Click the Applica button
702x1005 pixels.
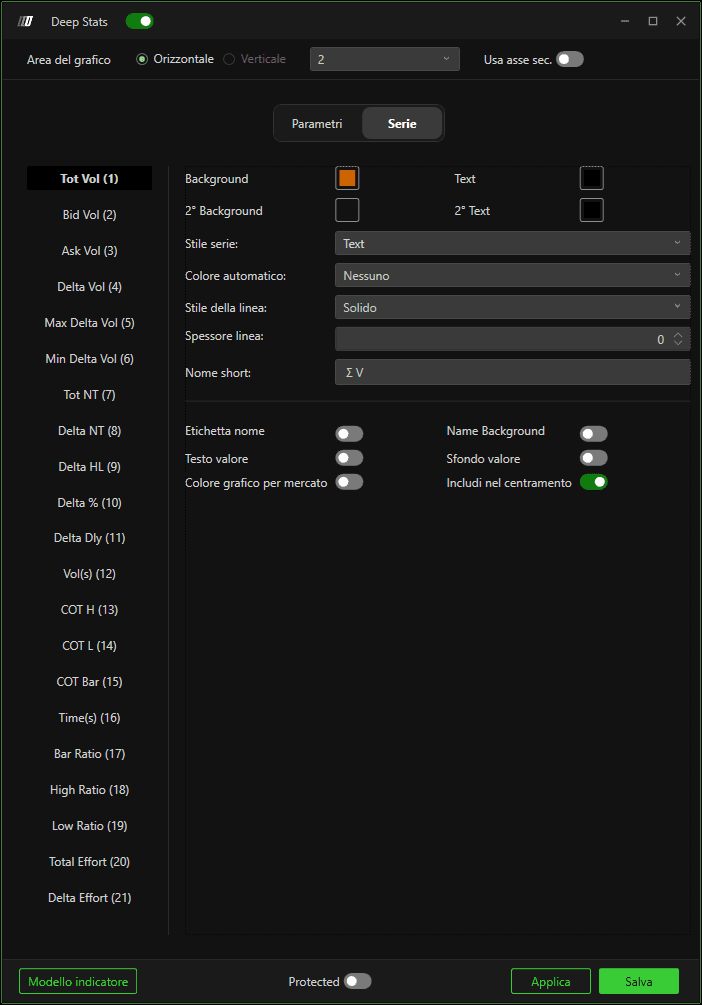551,981
